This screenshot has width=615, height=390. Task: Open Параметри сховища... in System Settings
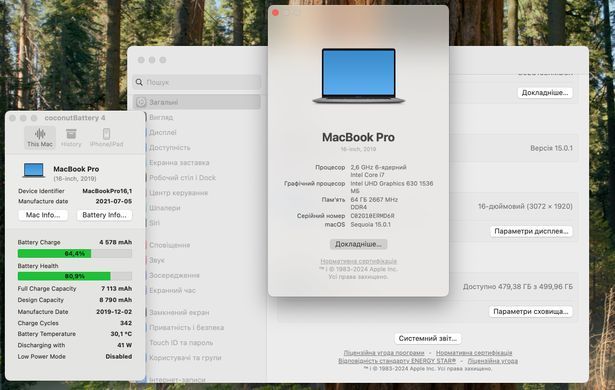(x=530, y=312)
